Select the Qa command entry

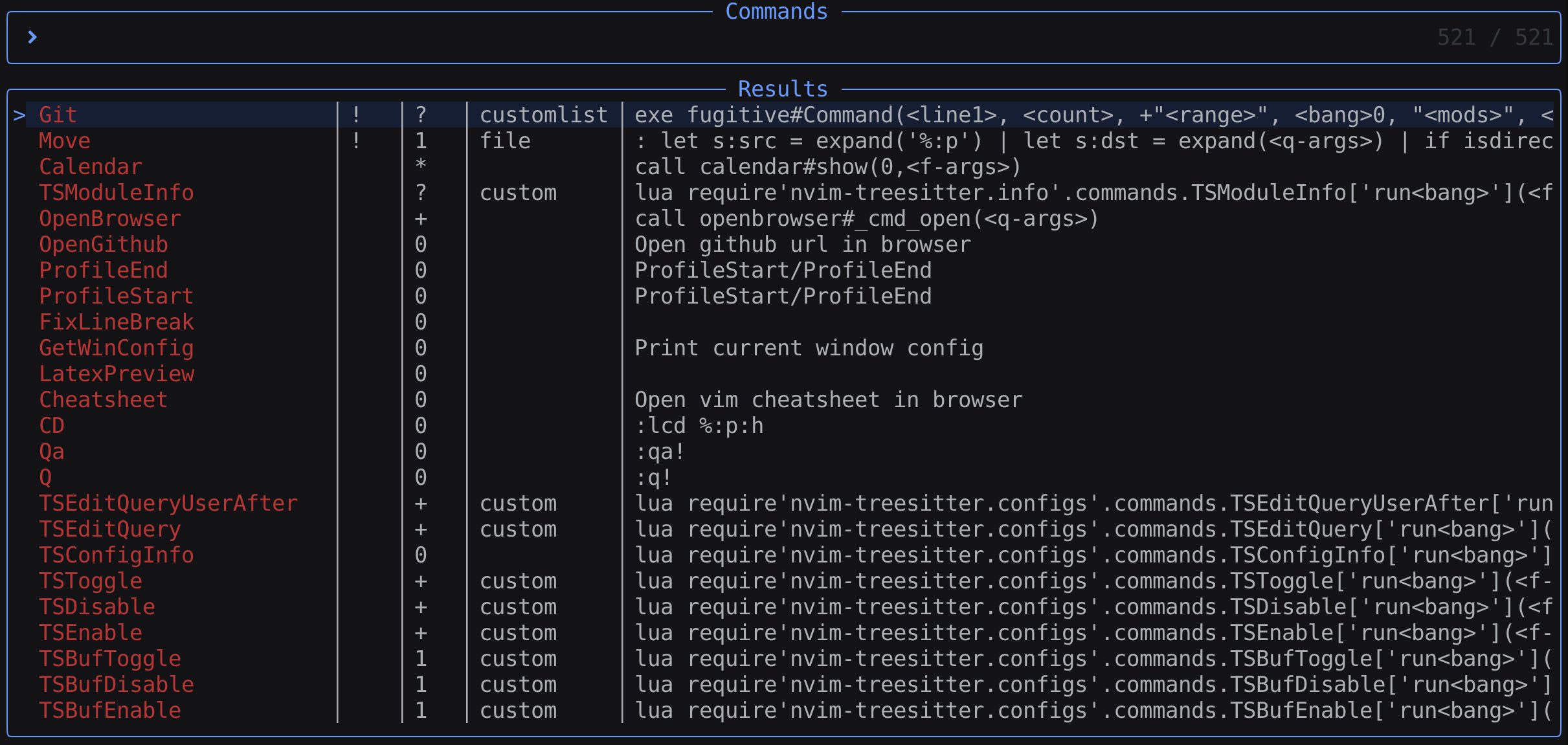tap(52, 452)
